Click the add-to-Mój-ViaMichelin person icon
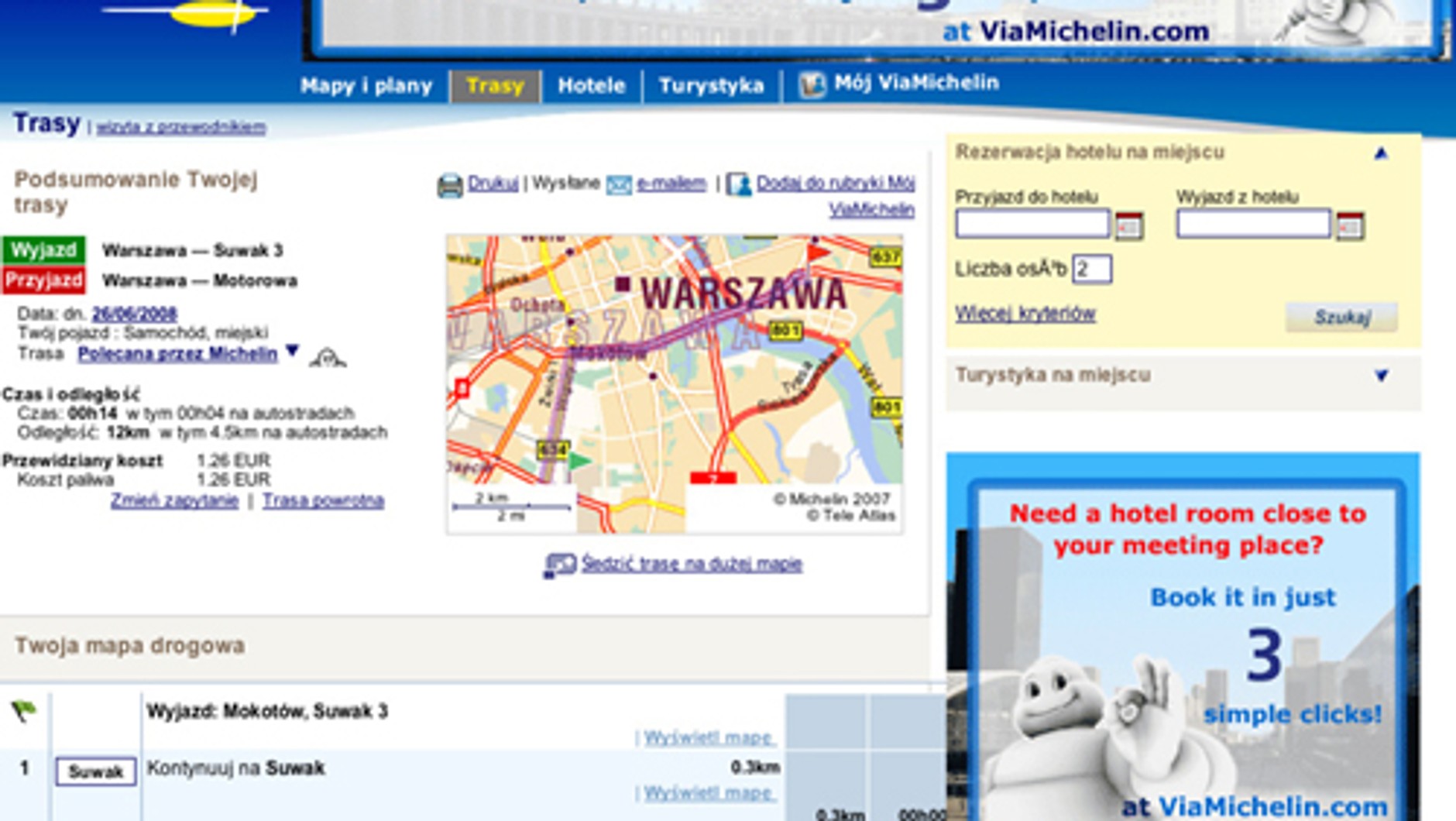The image size is (1456, 821). point(738,184)
